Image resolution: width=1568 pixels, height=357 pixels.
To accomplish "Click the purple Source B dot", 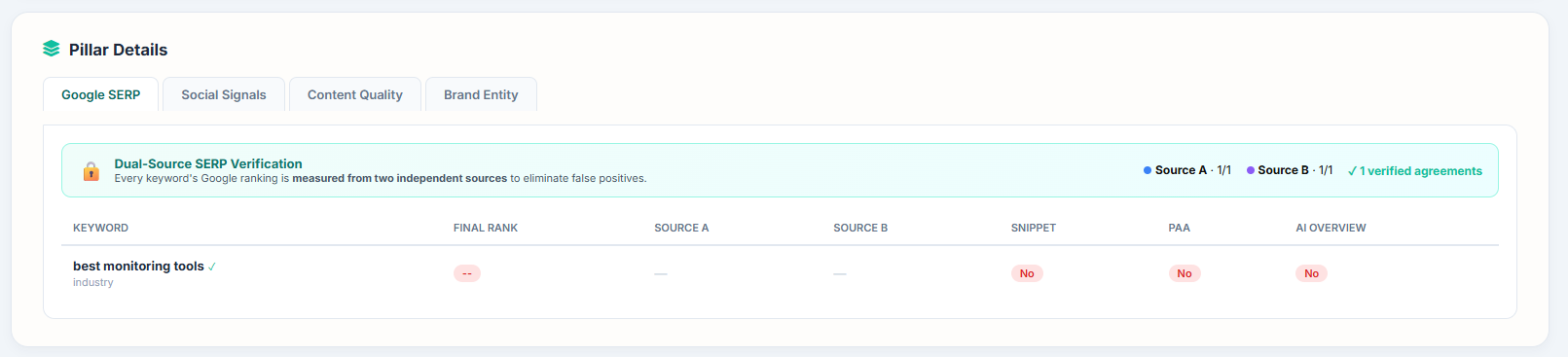I will click(1251, 170).
